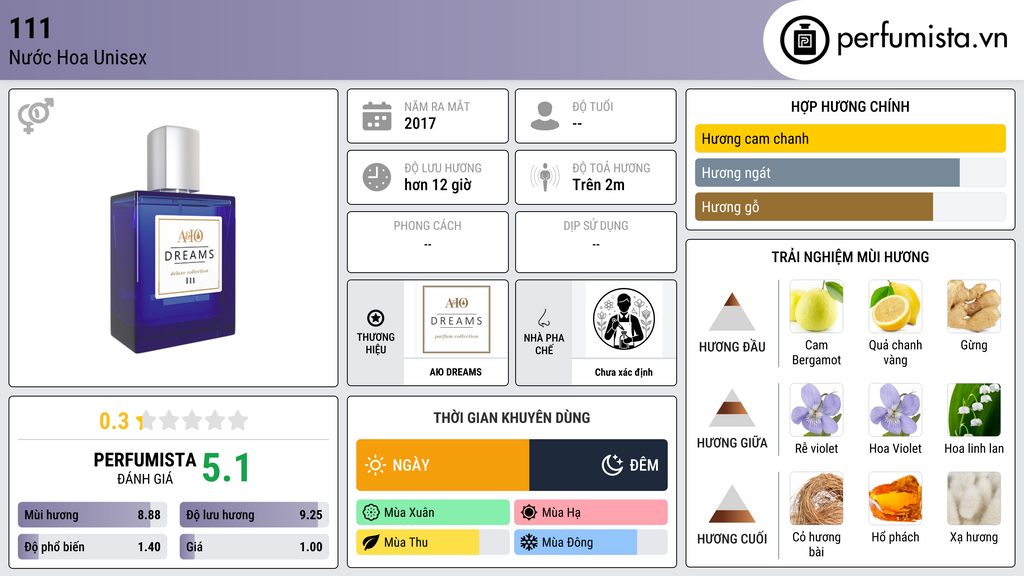This screenshot has width=1024, height=576.
Task: Select the Đêm nighttime segment
Action: (x=598, y=465)
